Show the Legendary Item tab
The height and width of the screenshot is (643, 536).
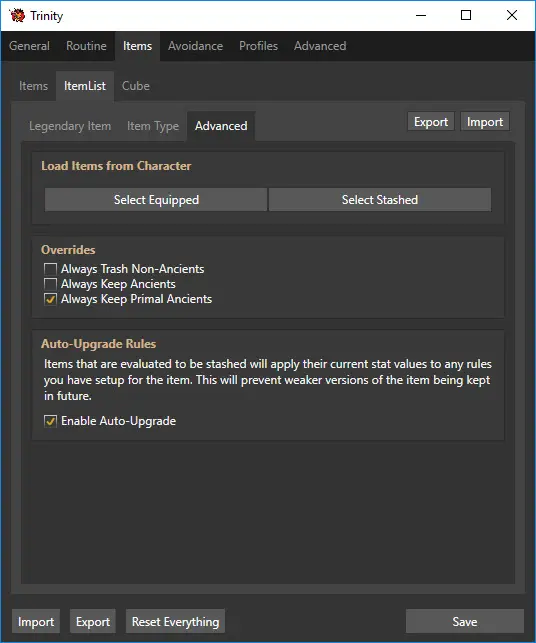70,126
